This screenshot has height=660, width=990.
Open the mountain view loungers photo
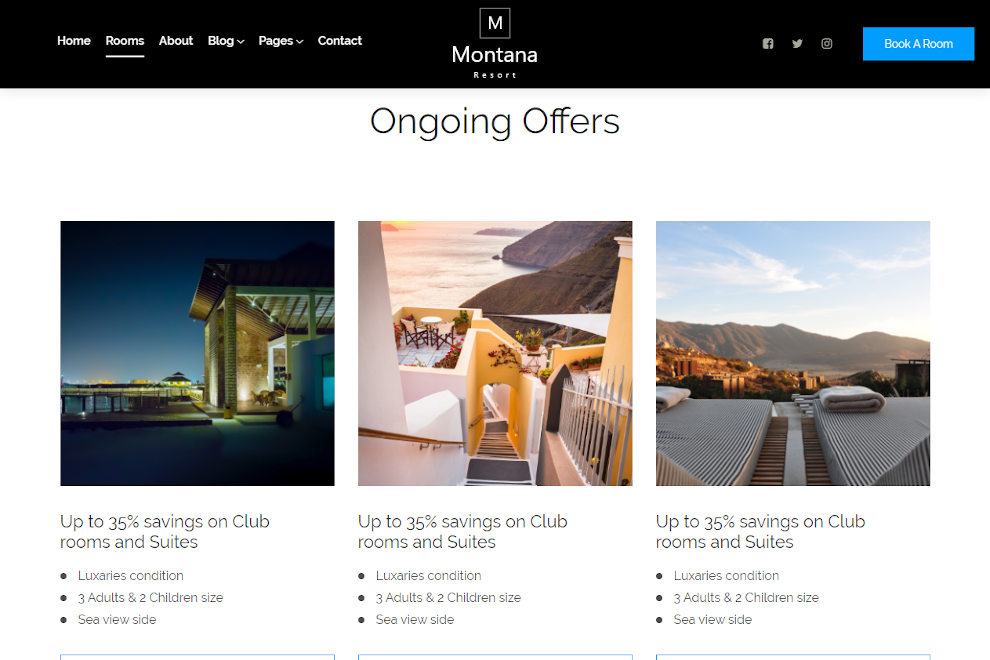(x=793, y=353)
